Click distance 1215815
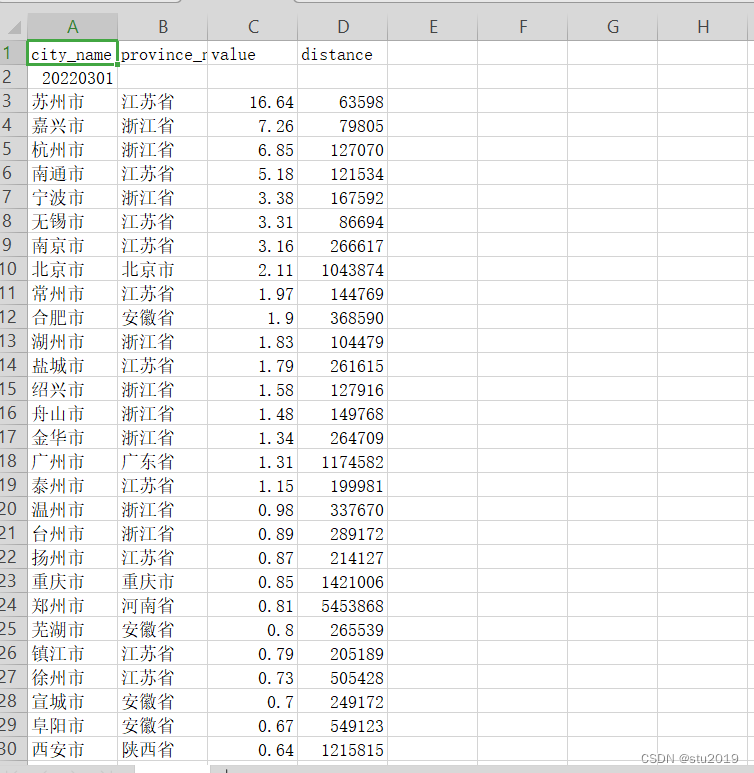Screen dimensions: 754x773 343,749
